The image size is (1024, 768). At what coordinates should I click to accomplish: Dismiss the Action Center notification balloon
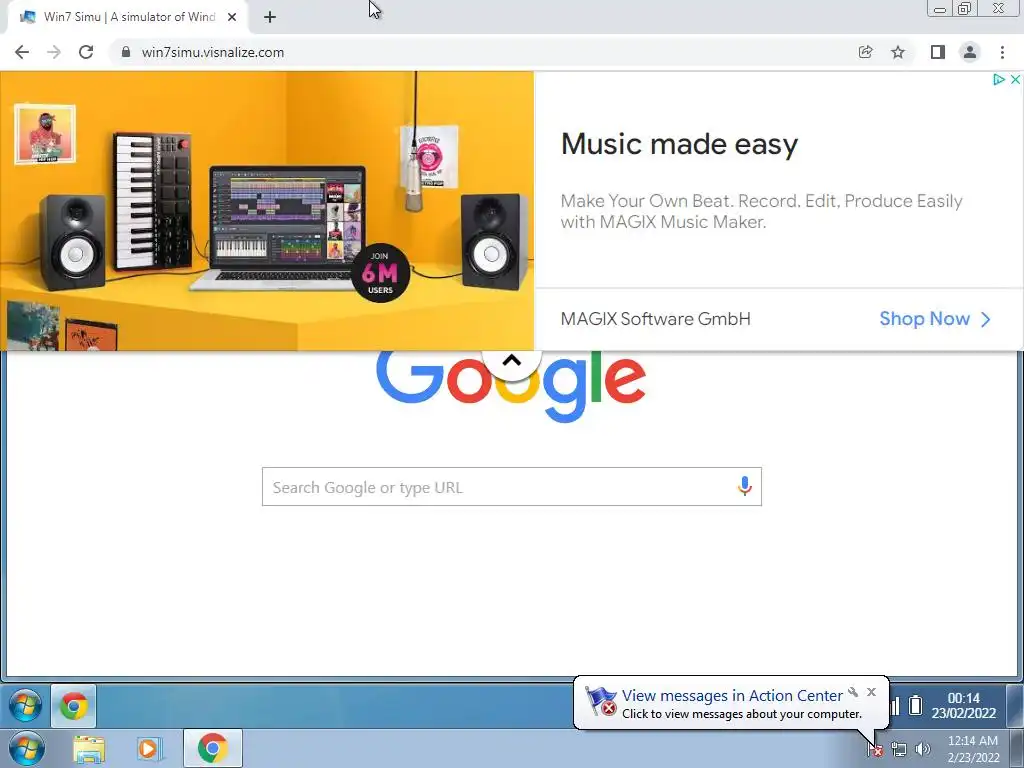pos(871,692)
